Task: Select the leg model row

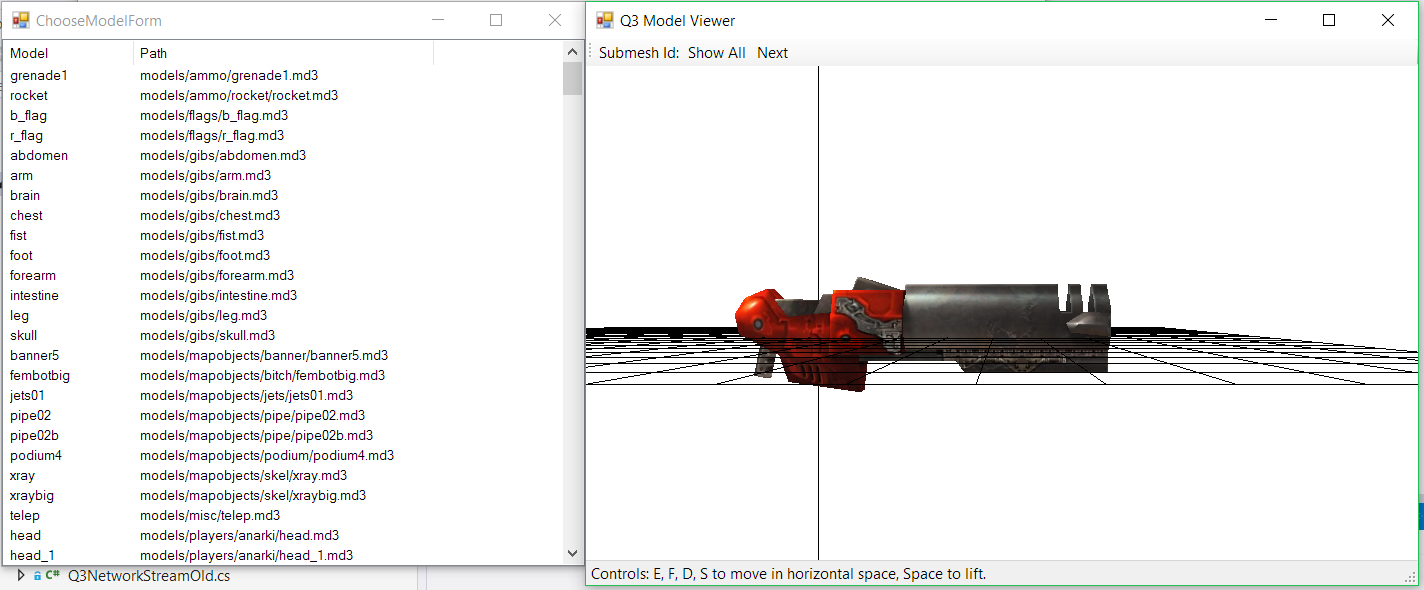Action: 284,315
